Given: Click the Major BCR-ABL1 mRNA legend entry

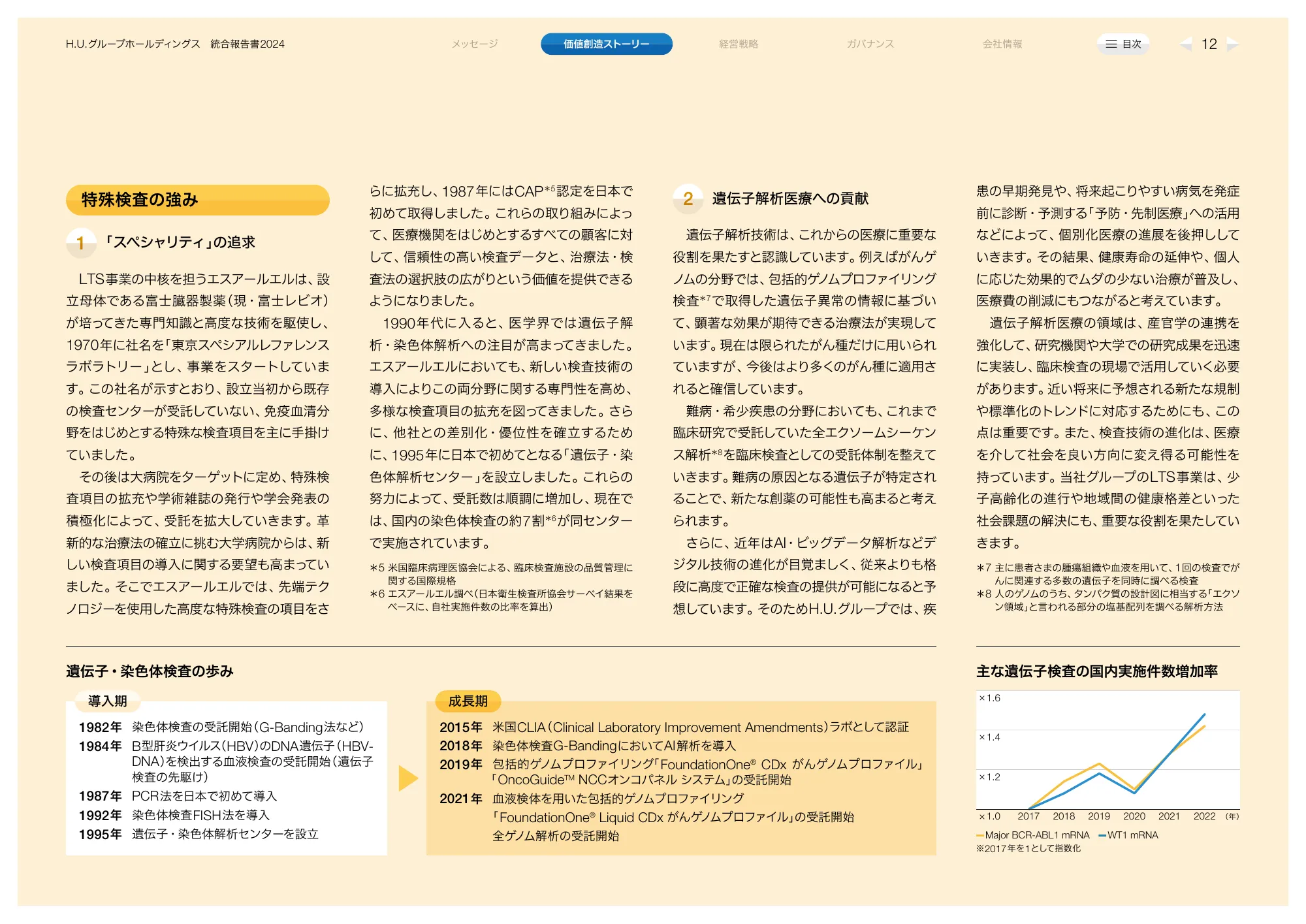Looking at the screenshot, I should click(1033, 835).
